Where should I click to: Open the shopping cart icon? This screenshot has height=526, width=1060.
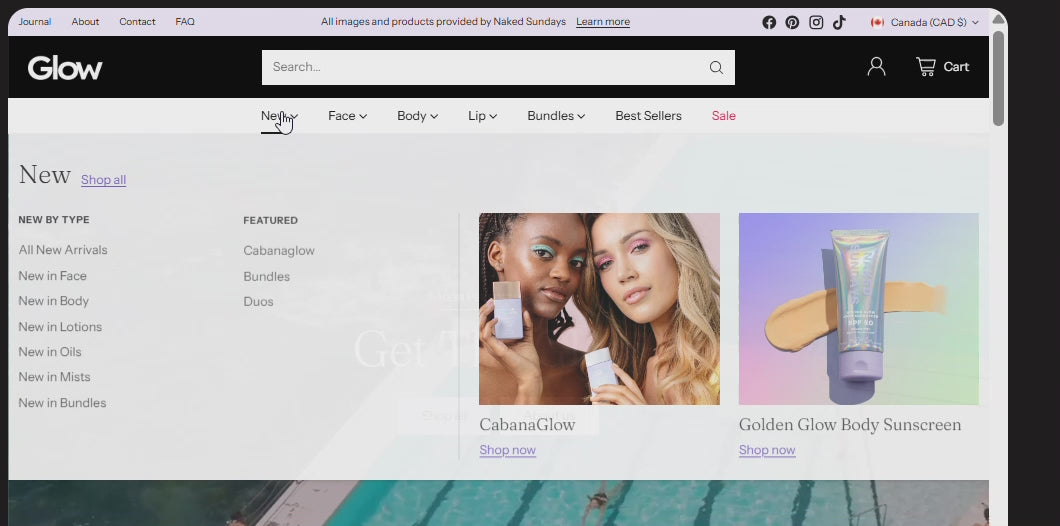pyautogui.click(x=925, y=66)
